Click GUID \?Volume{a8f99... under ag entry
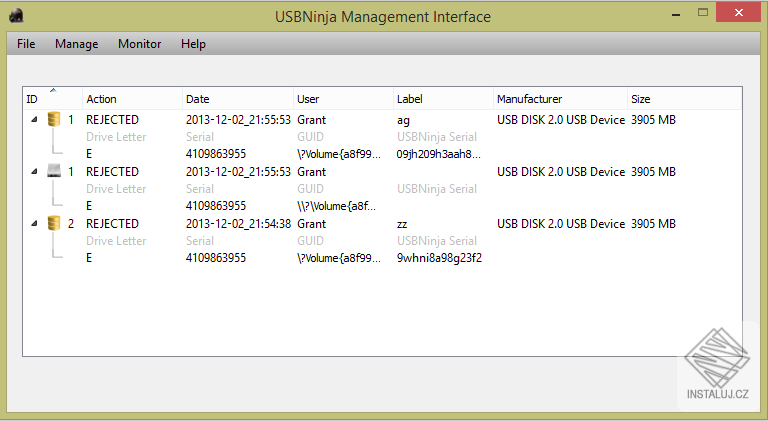 (x=338, y=154)
